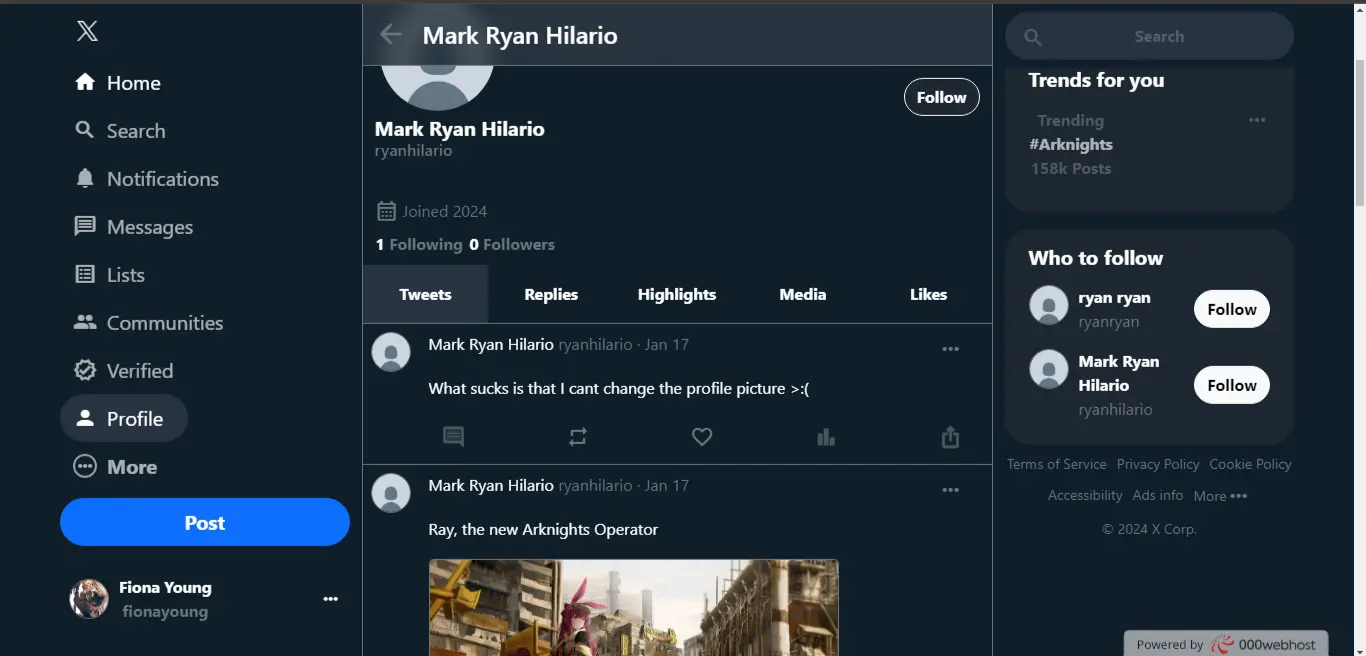Retweet the profile picture complaint tweet
The height and width of the screenshot is (656, 1366).
578,437
